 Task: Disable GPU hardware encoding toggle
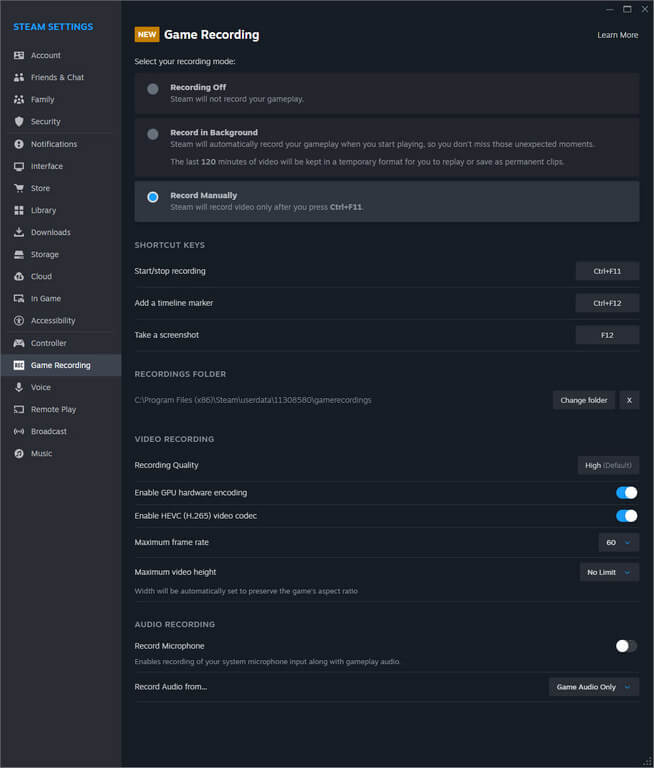(x=626, y=493)
